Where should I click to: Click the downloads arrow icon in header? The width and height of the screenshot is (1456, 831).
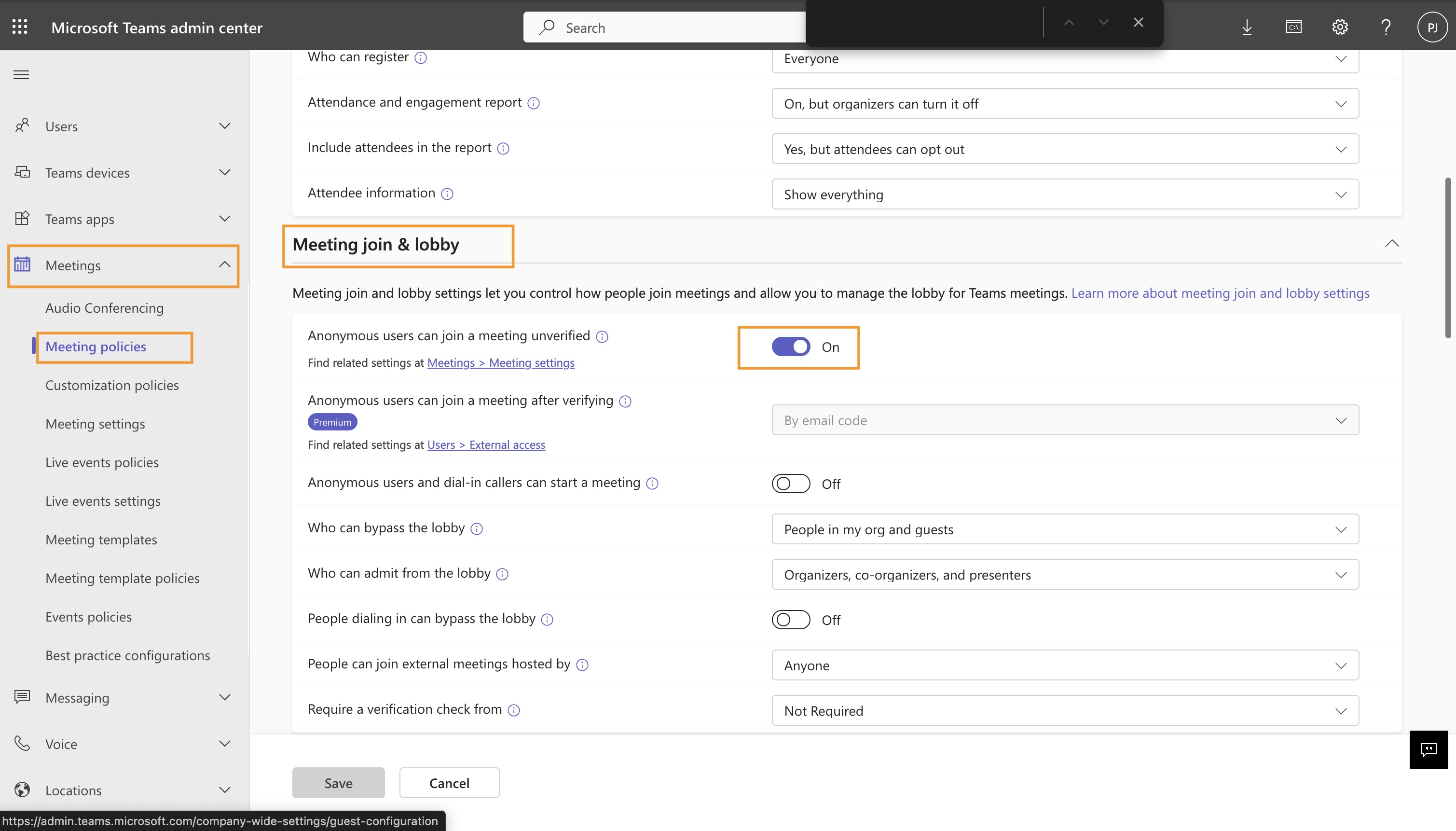[1247, 27]
